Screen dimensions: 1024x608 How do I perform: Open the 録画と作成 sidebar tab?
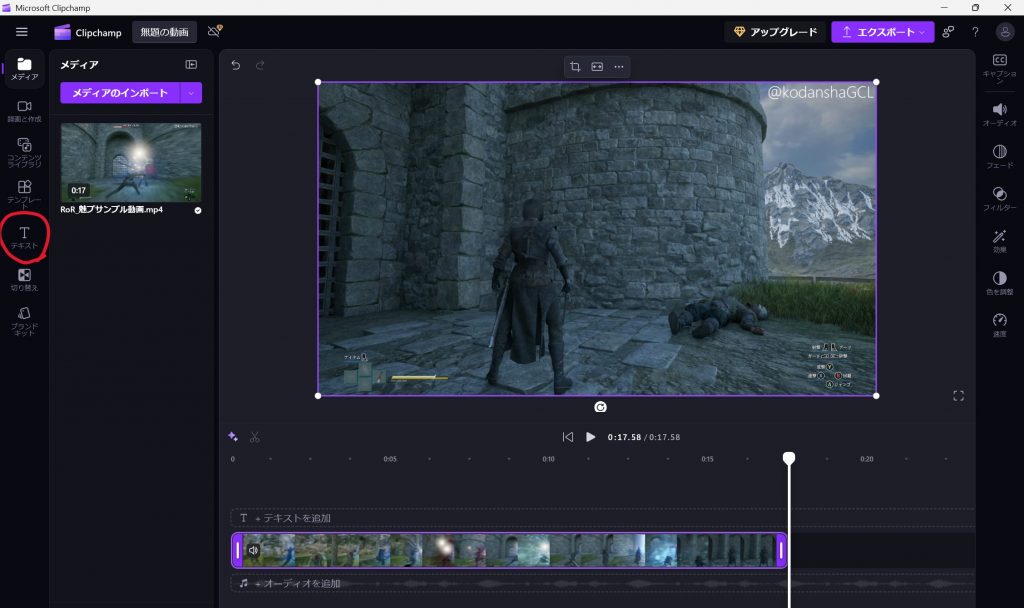click(x=24, y=111)
